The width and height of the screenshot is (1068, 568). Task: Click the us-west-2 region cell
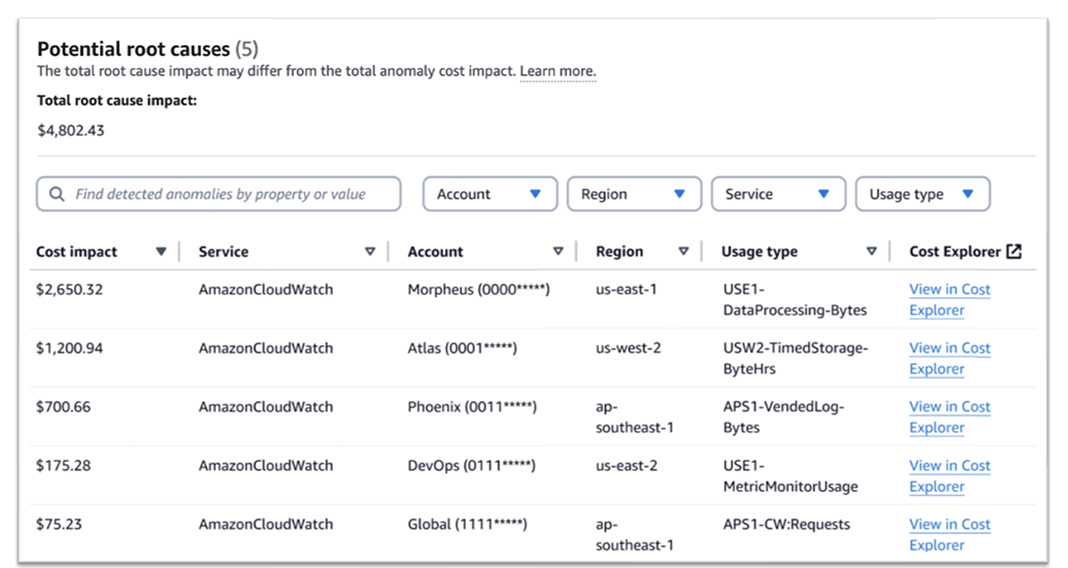(x=628, y=348)
